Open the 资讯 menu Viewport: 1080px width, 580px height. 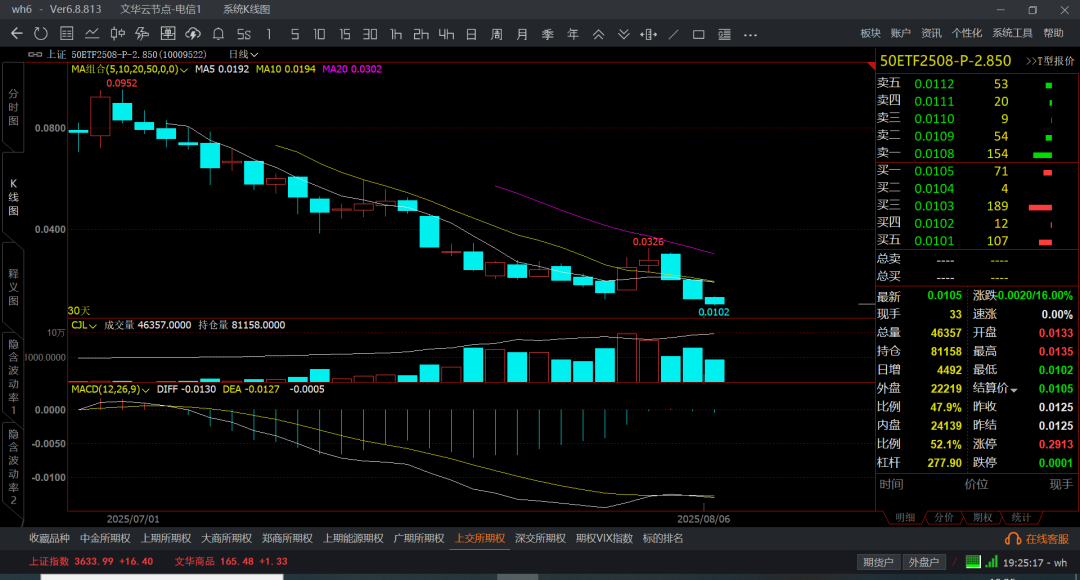[931, 33]
